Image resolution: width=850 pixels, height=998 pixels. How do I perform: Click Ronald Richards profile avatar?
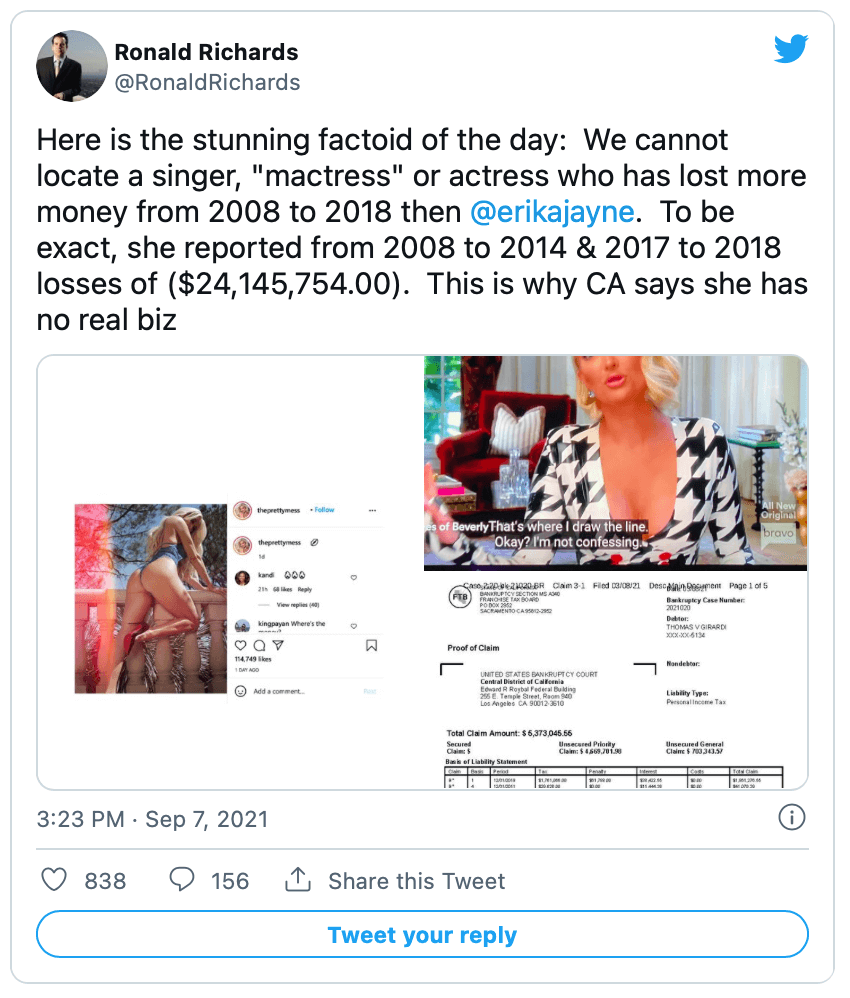point(72,66)
